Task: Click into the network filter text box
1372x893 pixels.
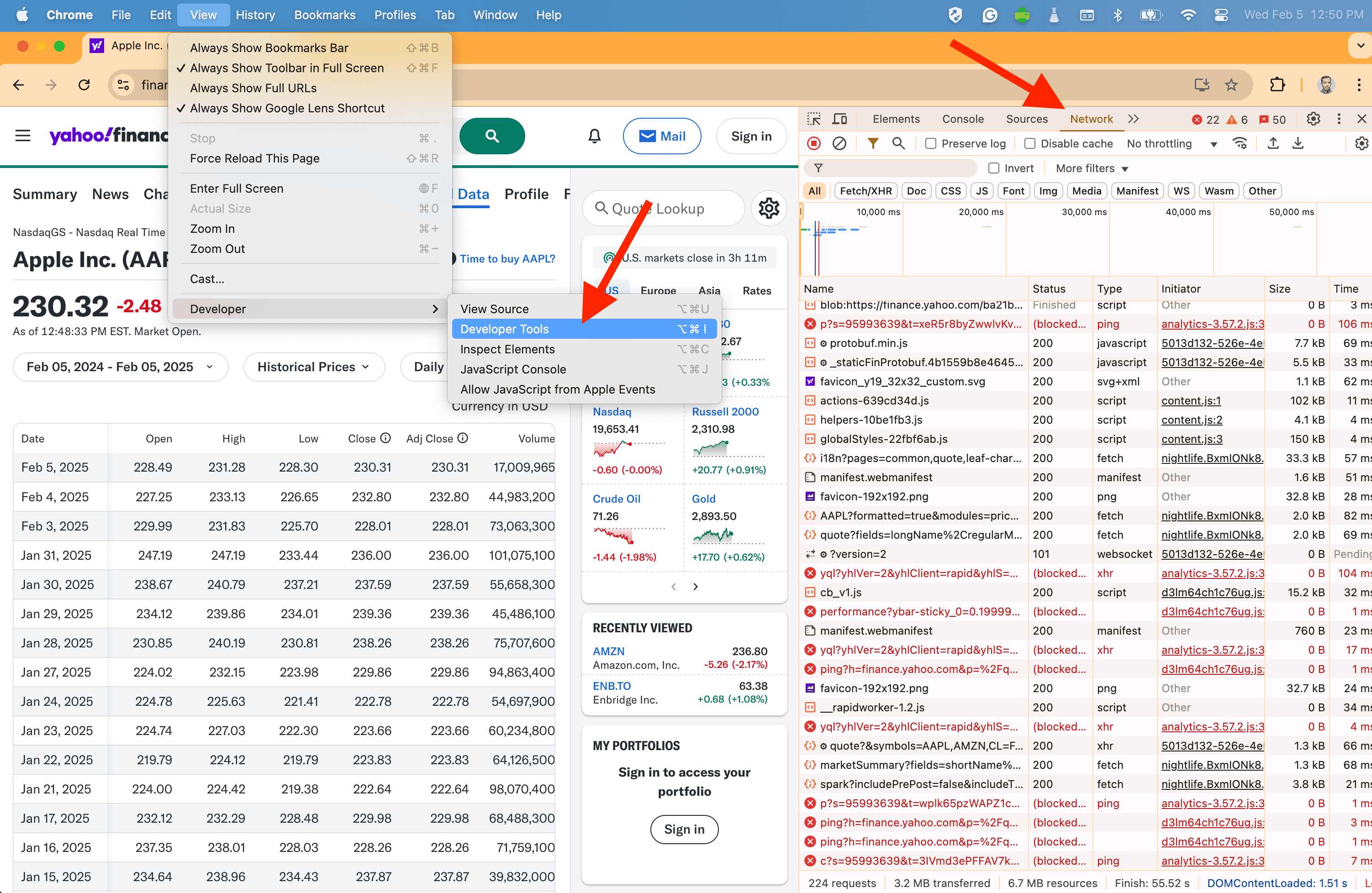Action: pyautogui.click(x=891, y=168)
